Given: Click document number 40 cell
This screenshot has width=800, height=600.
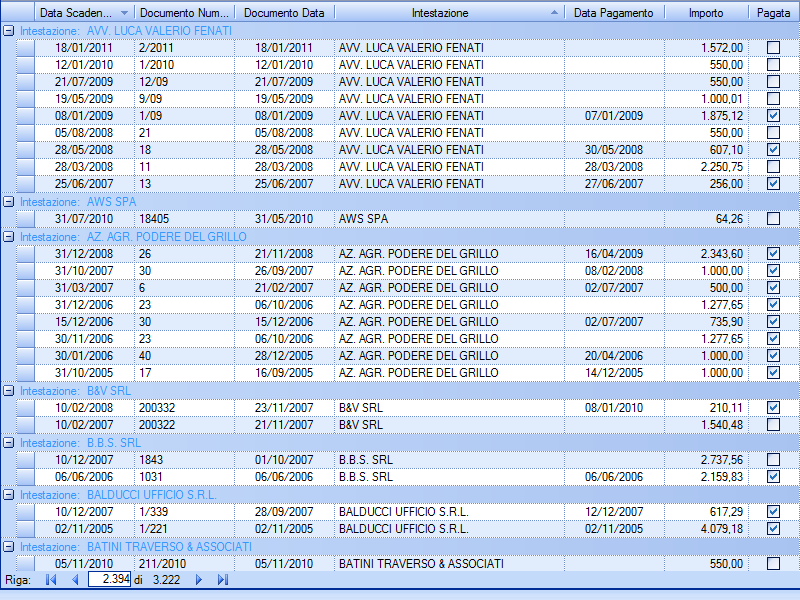Looking at the screenshot, I should (x=184, y=356).
